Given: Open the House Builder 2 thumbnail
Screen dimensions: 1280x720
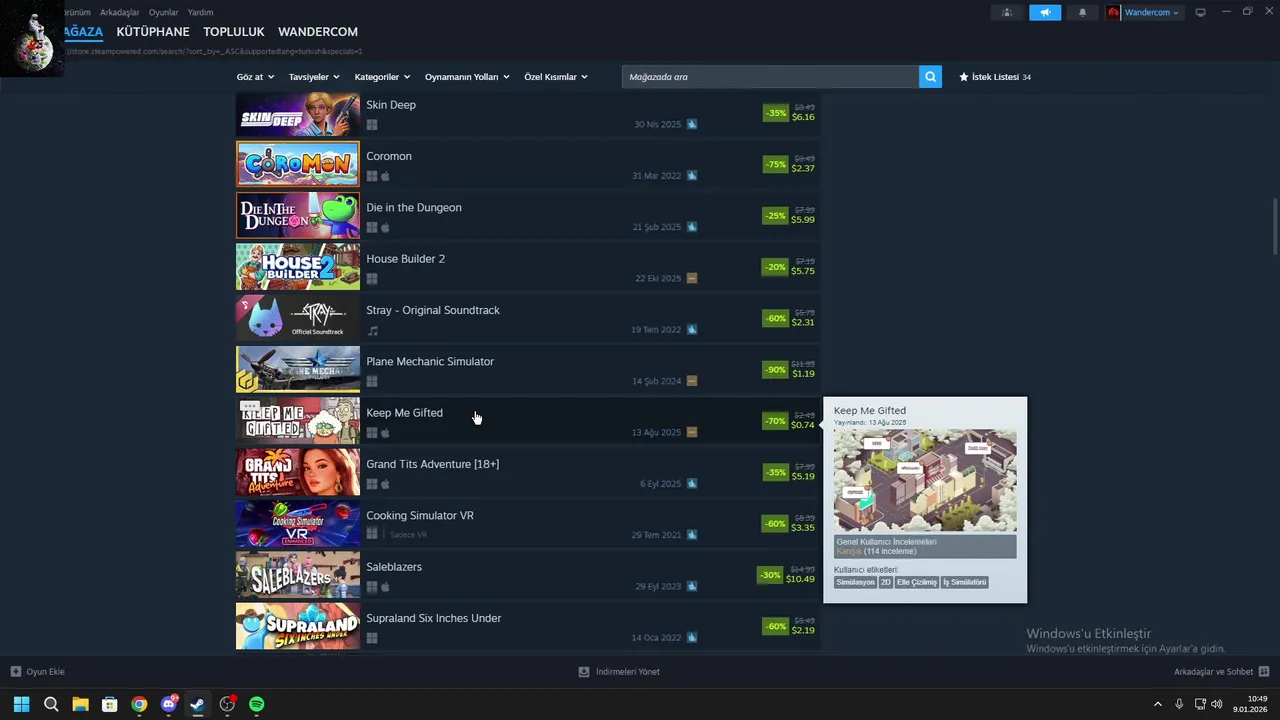Looking at the screenshot, I should click(x=298, y=266).
